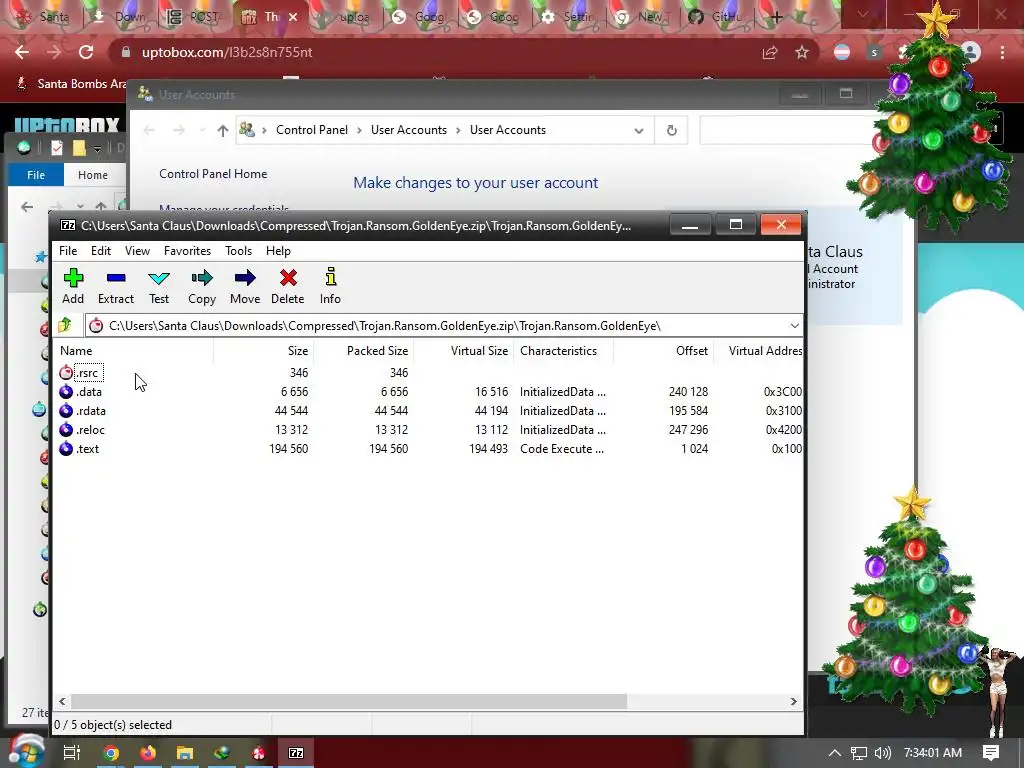The width and height of the screenshot is (1024, 768).
Task: Open Firefox from the taskbar
Action: (x=148, y=753)
